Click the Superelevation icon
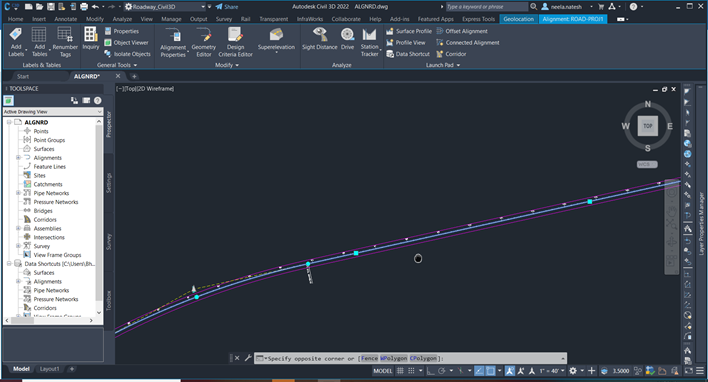This screenshot has height=382, width=708. [x=276, y=39]
